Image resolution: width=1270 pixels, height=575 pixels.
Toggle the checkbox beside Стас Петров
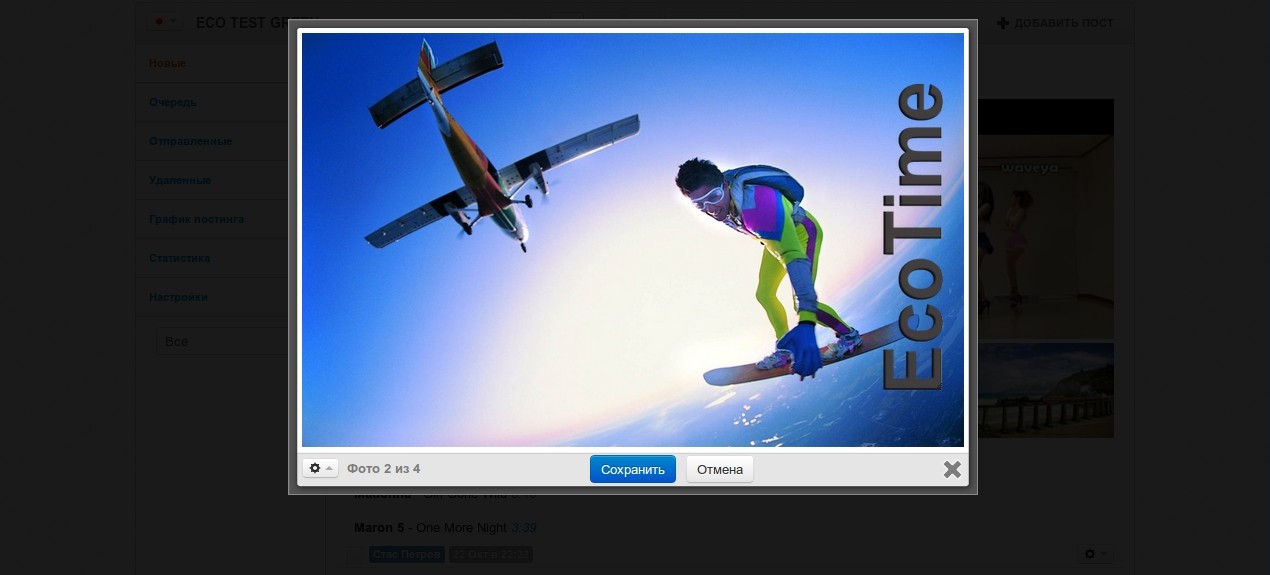[355, 554]
